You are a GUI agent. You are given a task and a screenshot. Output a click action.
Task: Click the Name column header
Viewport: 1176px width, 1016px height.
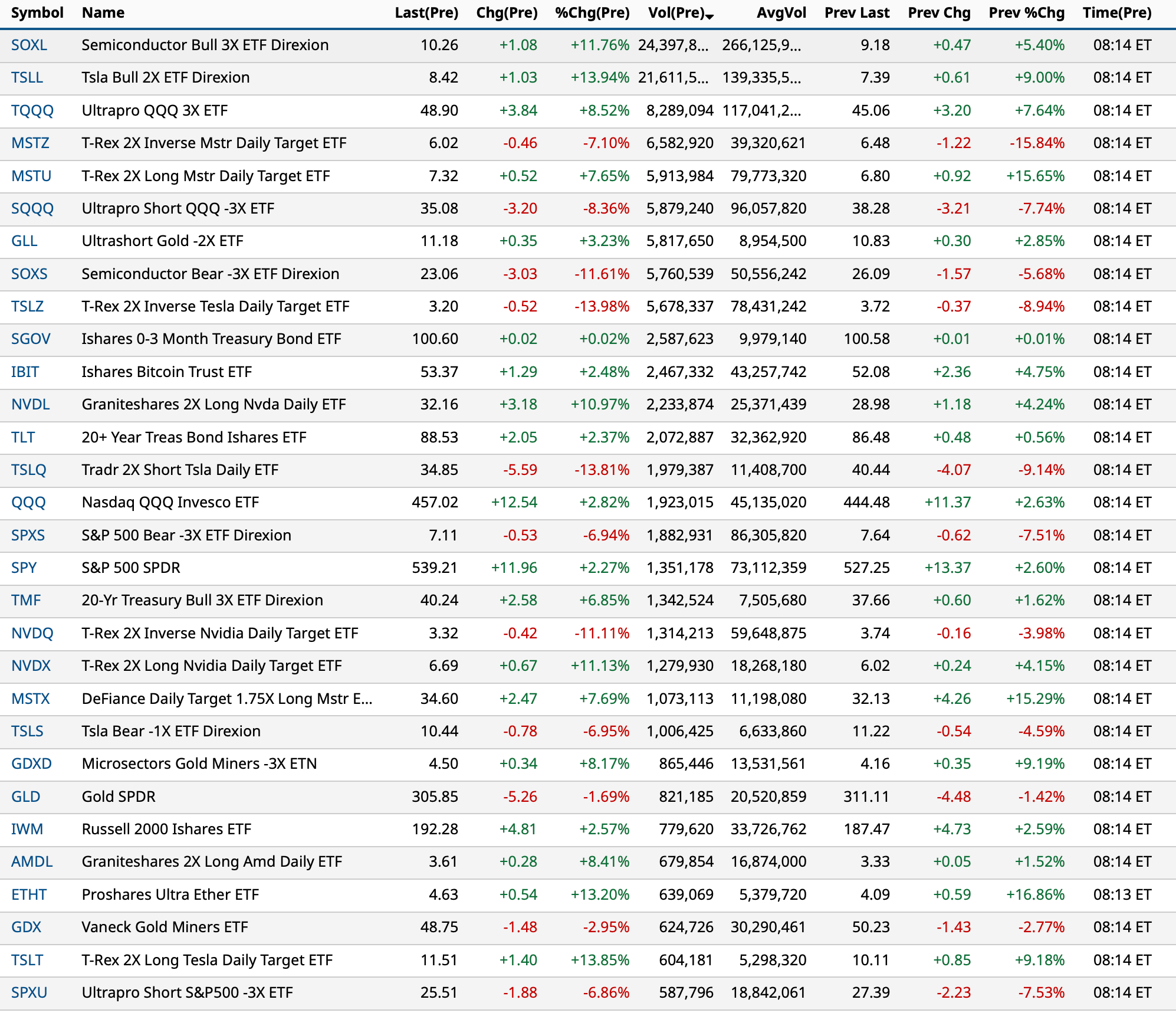coord(103,13)
